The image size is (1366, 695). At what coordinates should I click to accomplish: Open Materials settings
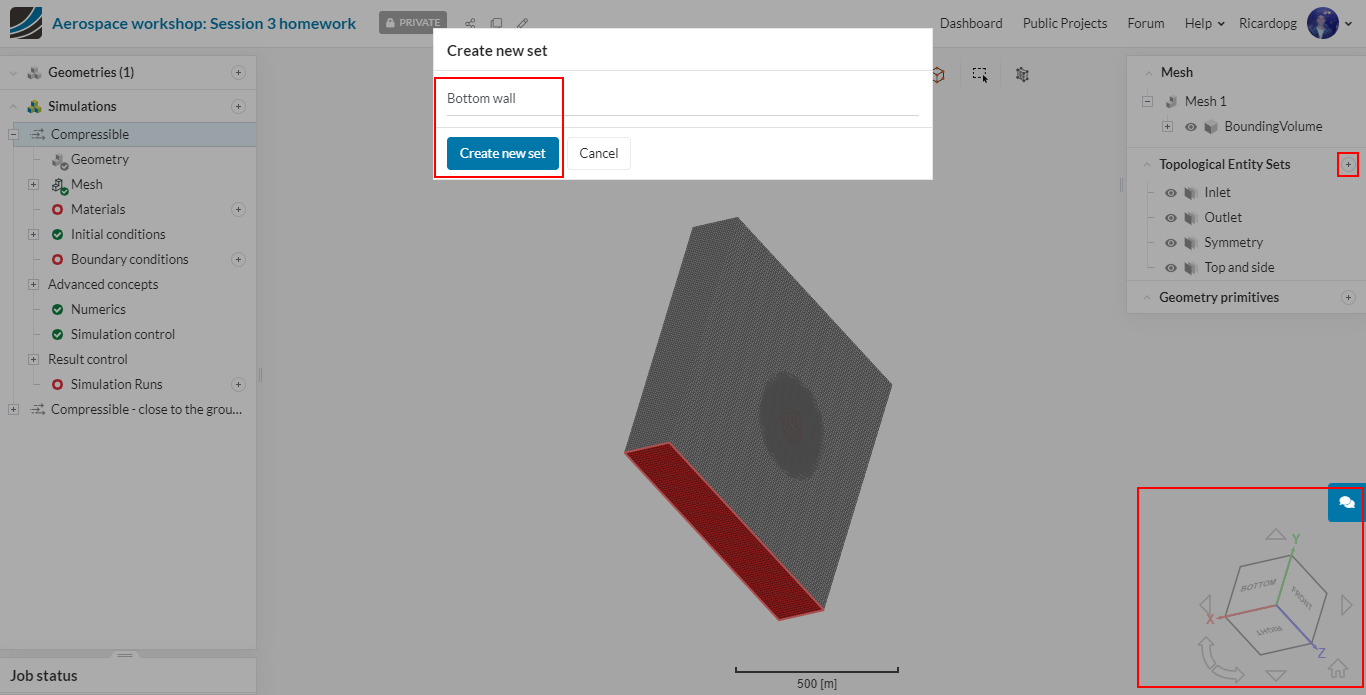coord(98,209)
